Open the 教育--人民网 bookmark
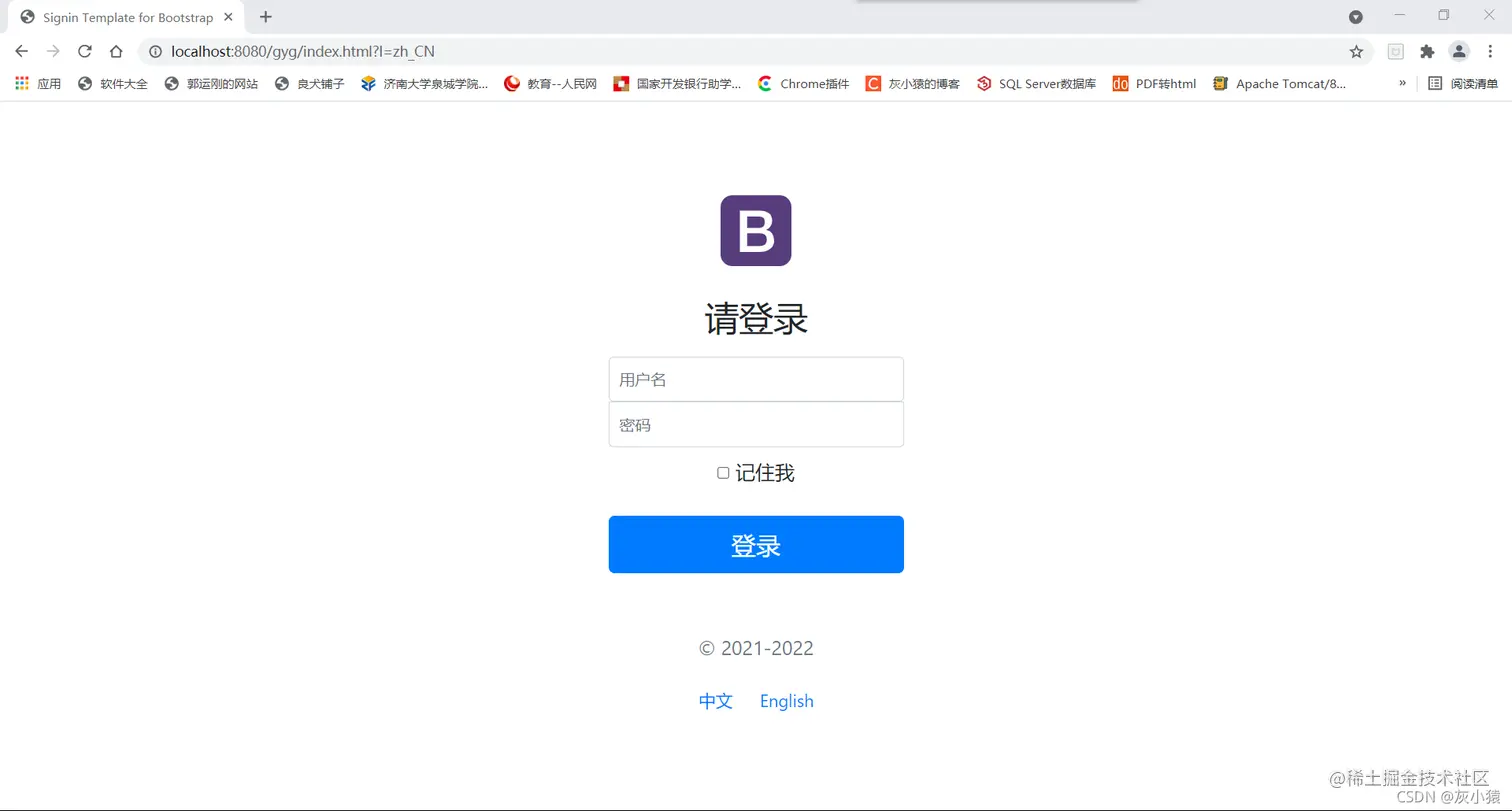 point(550,84)
